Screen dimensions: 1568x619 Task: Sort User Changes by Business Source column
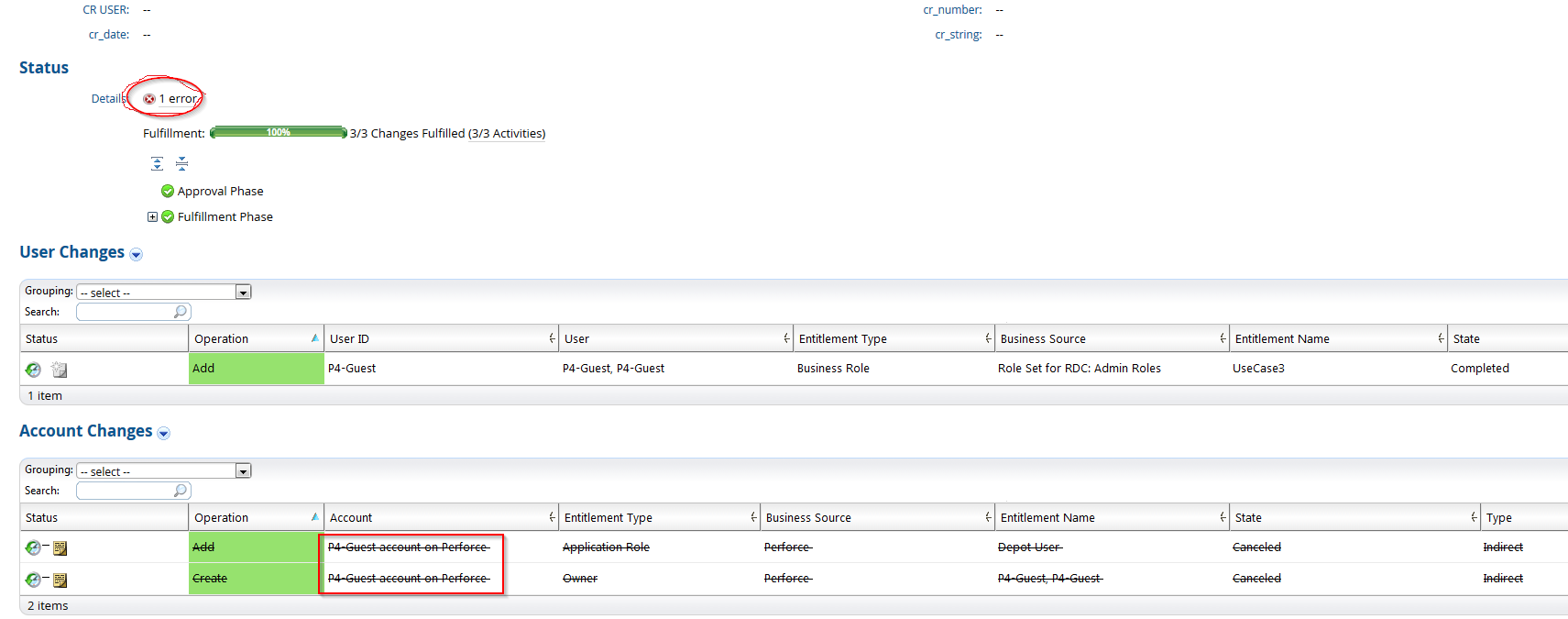tap(1112, 339)
